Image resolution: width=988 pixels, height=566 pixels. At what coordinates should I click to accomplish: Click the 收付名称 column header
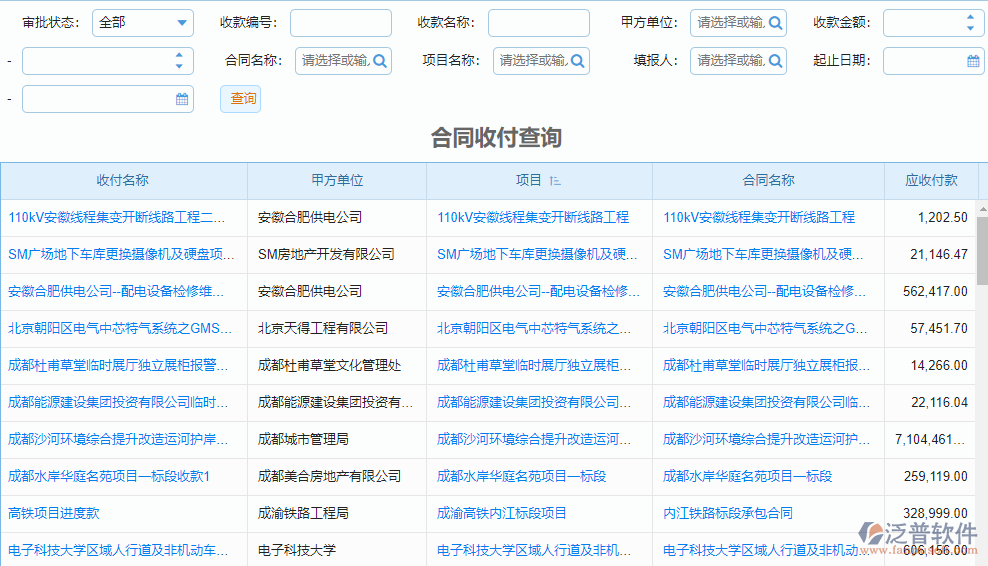click(x=123, y=181)
